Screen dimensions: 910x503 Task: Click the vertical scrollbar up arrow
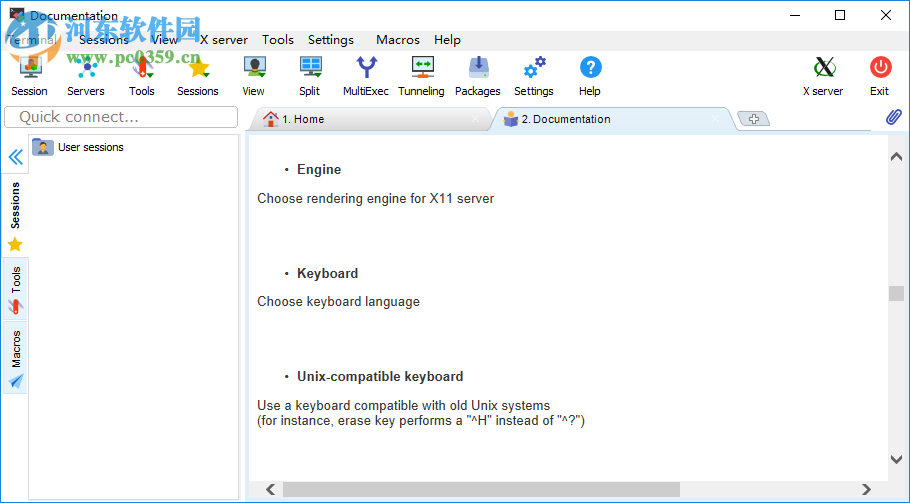pos(896,157)
